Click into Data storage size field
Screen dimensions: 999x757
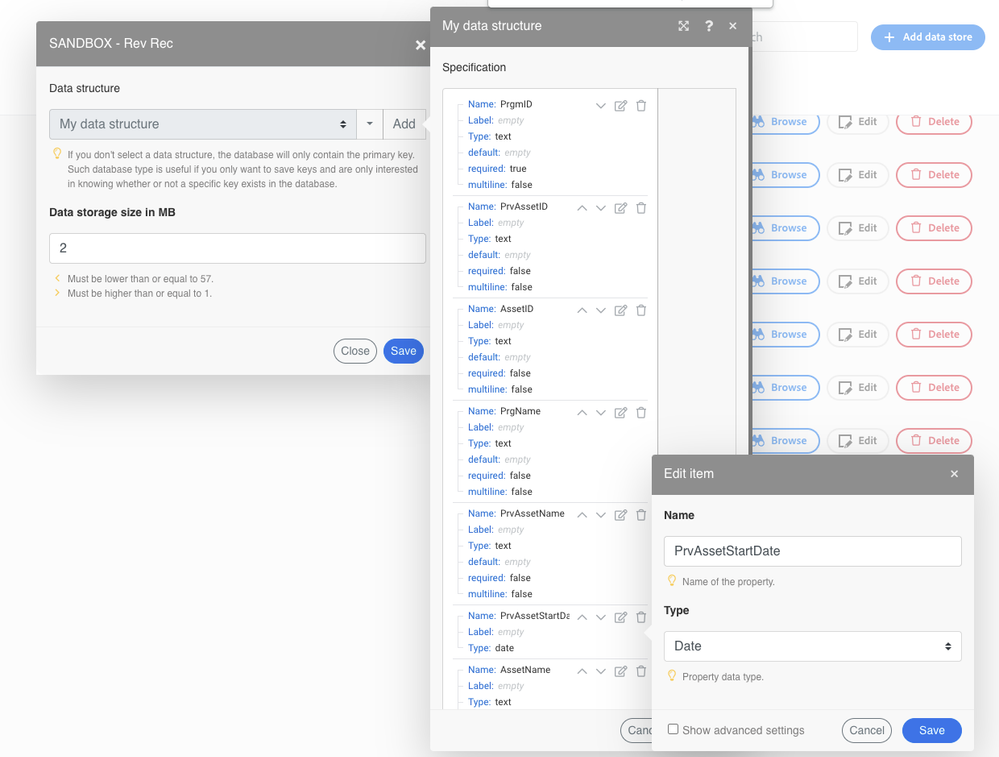237,248
